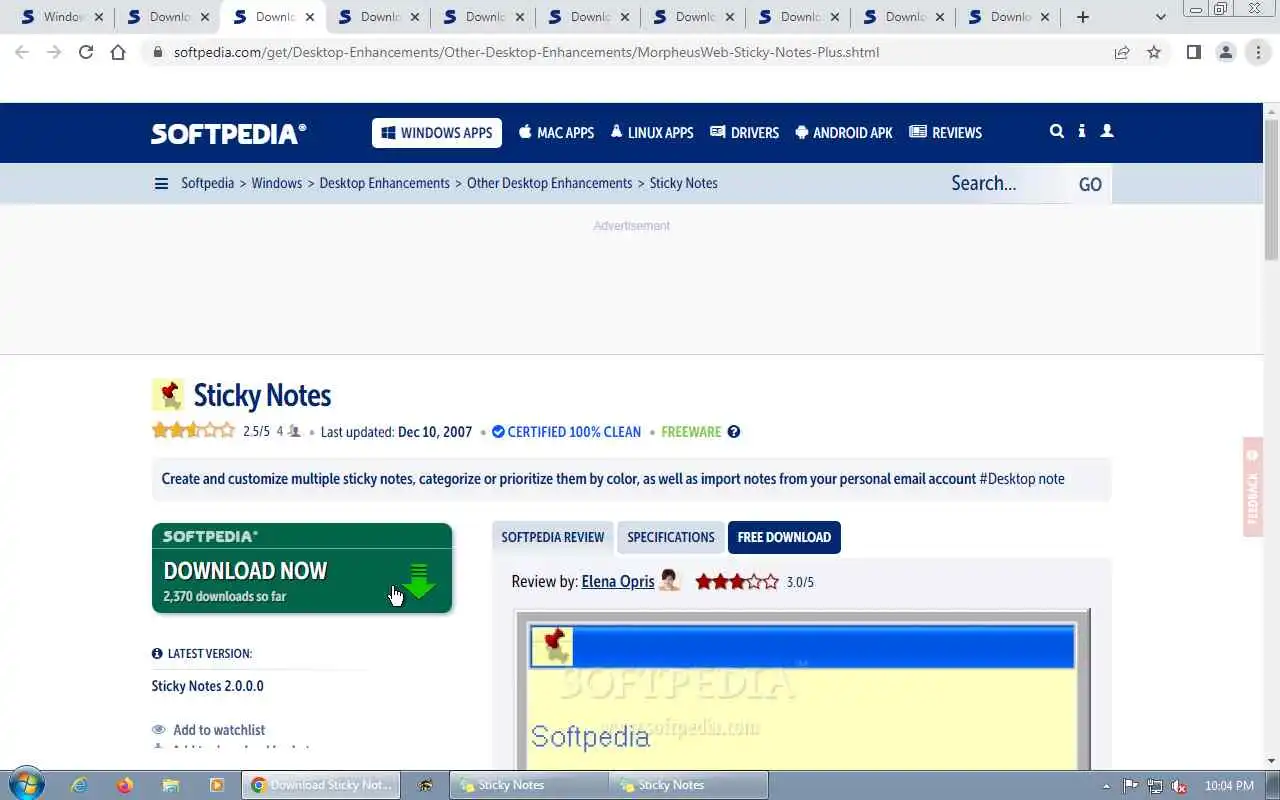This screenshot has width=1280, height=800.
Task: Toggle the Chrome side panel icon
Action: pyautogui.click(x=1194, y=52)
